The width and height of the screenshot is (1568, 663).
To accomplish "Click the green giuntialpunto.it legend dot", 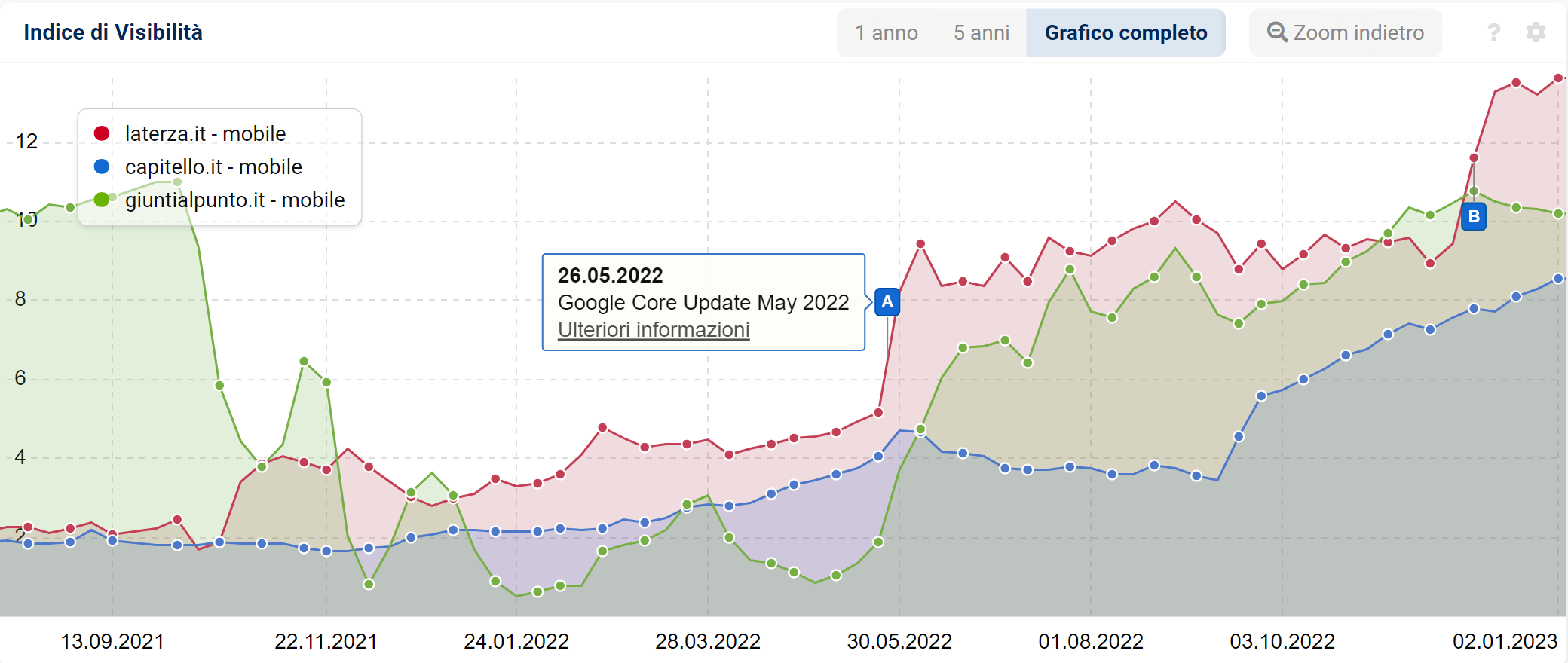I will pos(102,200).
